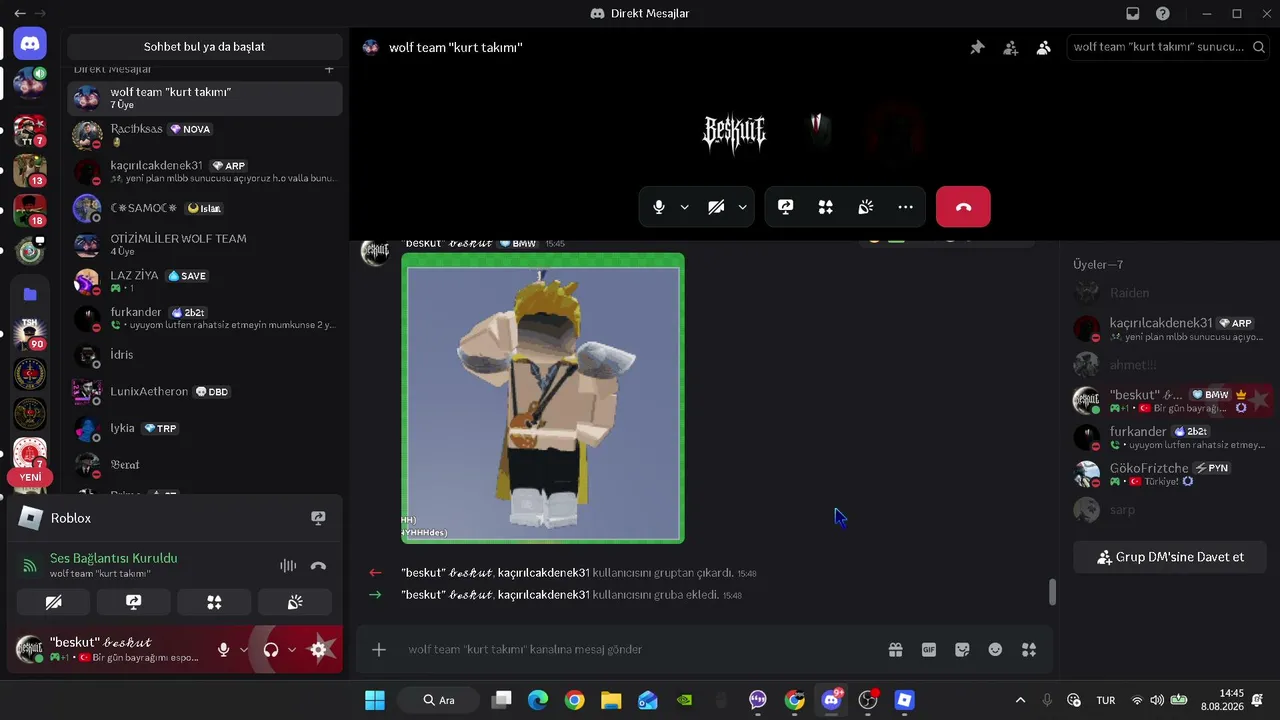Click the taskbar search box 'Ara'
The image size is (1280, 720).
(x=439, y=700)
